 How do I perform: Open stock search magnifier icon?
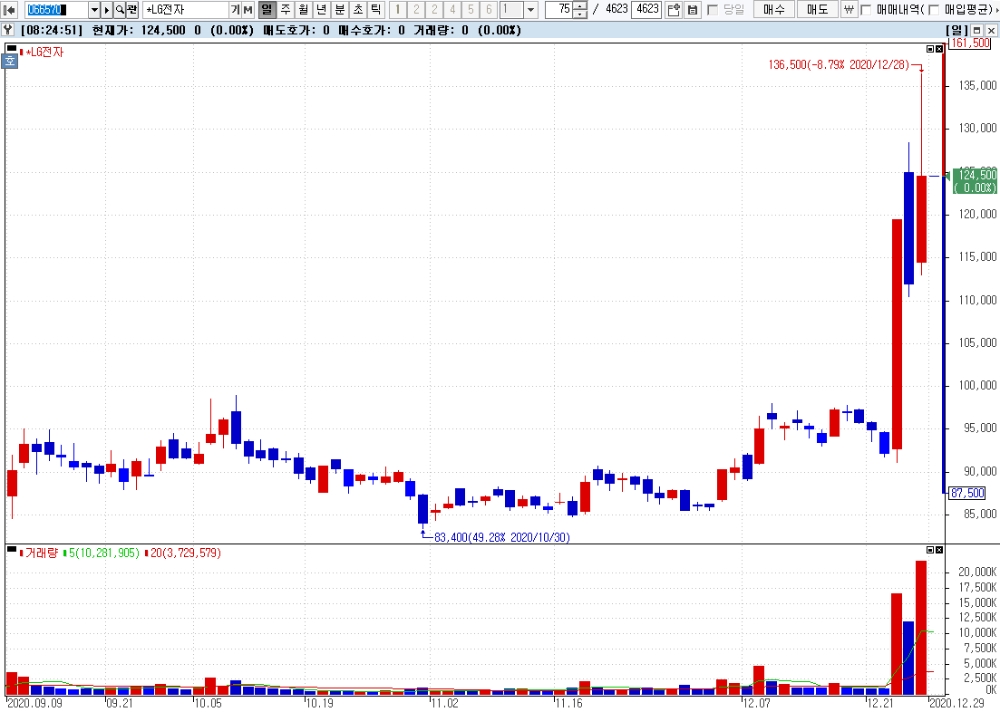pyautogui.click(x=119, y=10)
